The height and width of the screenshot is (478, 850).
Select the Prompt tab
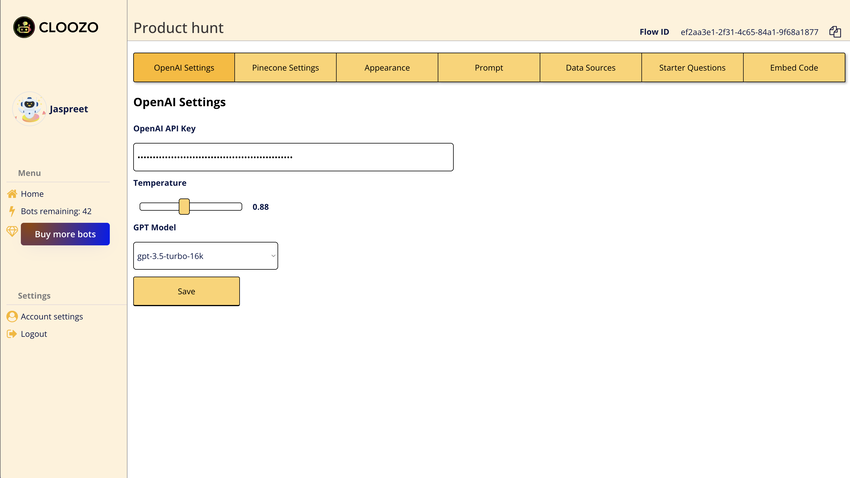pyautogui.click(x=488, y=68)
